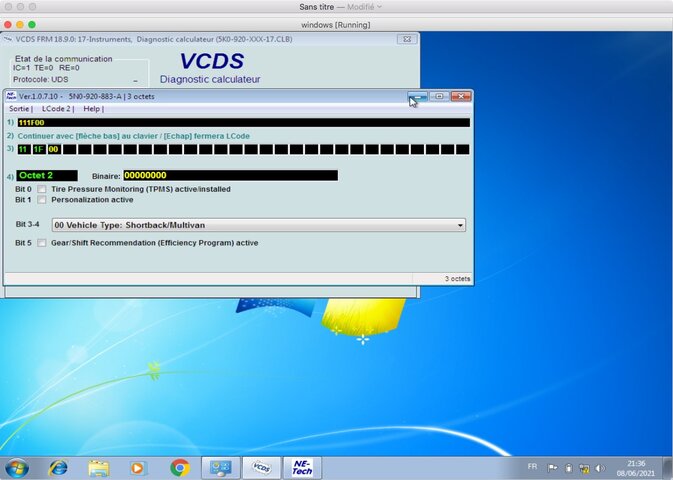Open the volume speaker tray icon
673x480 pixels.
point(600,468)
